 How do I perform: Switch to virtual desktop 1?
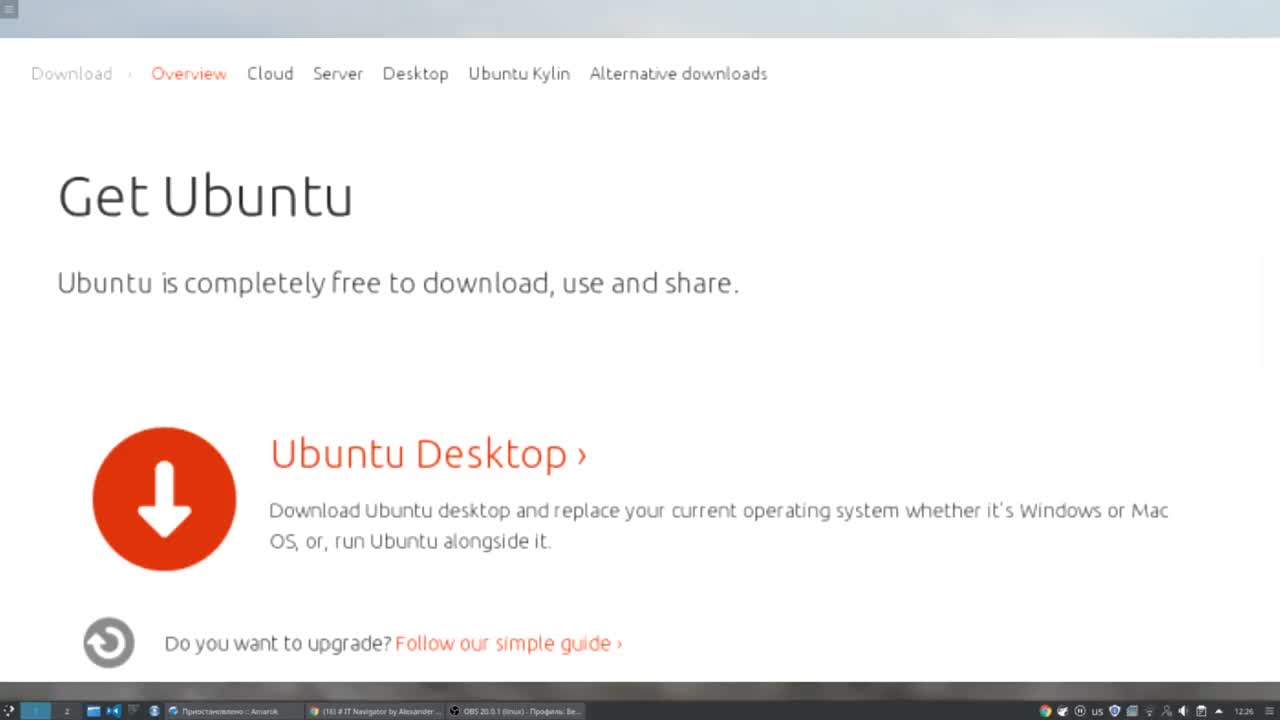point(35,711)
